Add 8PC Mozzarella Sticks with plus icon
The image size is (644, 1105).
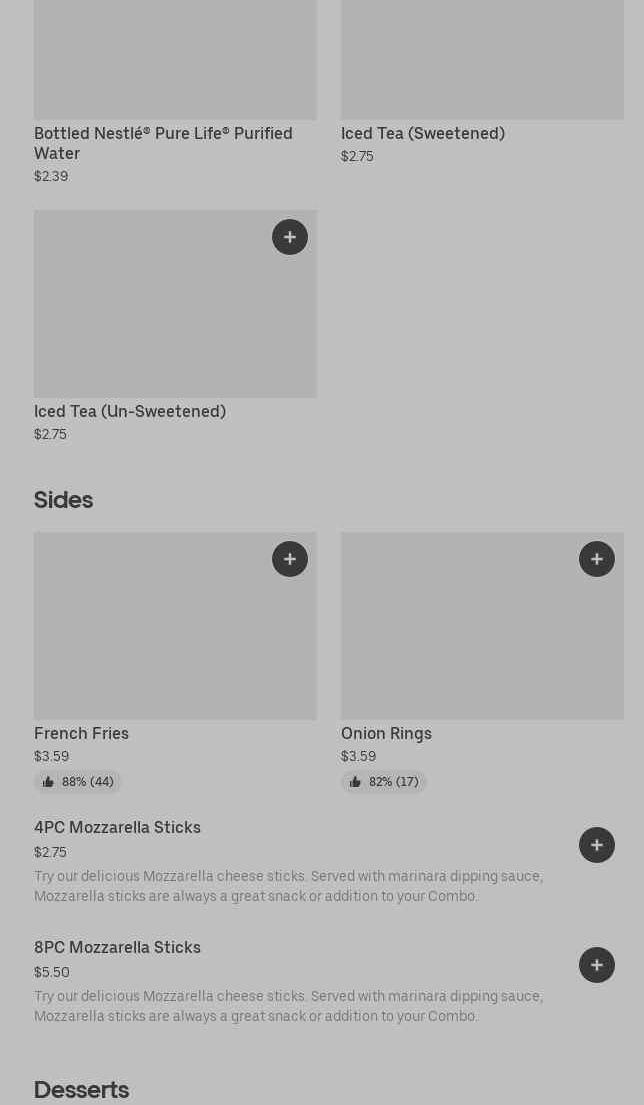pos(597,965)
